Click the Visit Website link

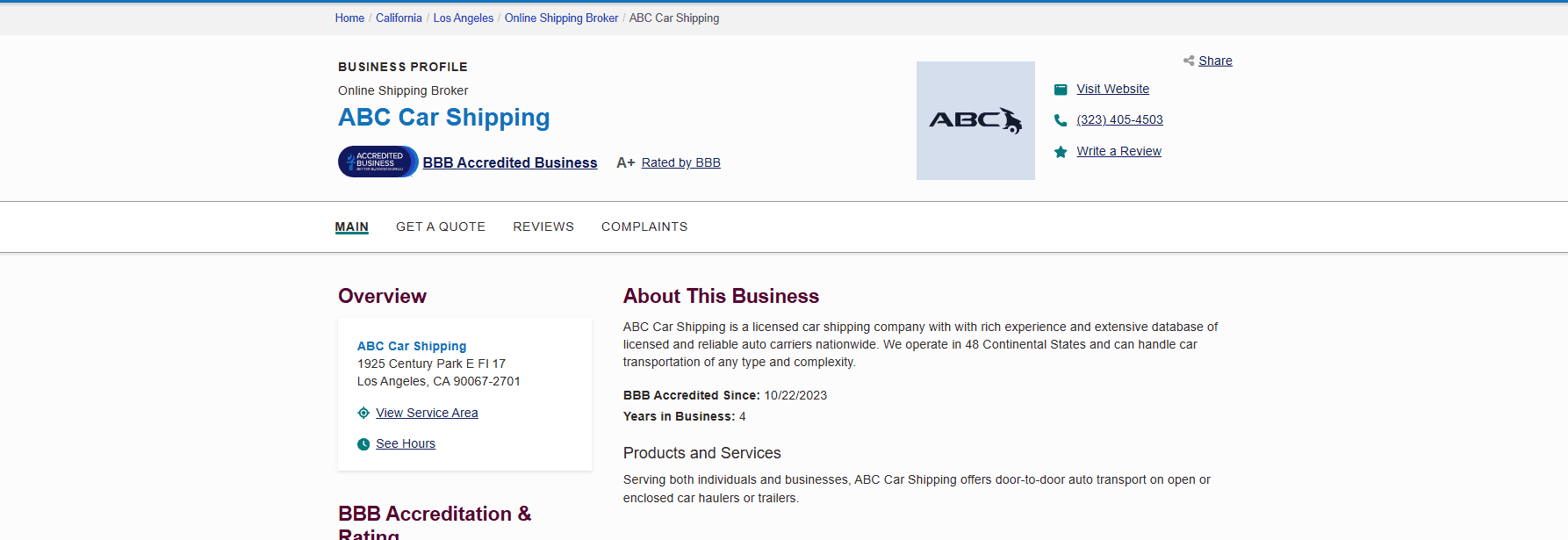click(1112, 89)
